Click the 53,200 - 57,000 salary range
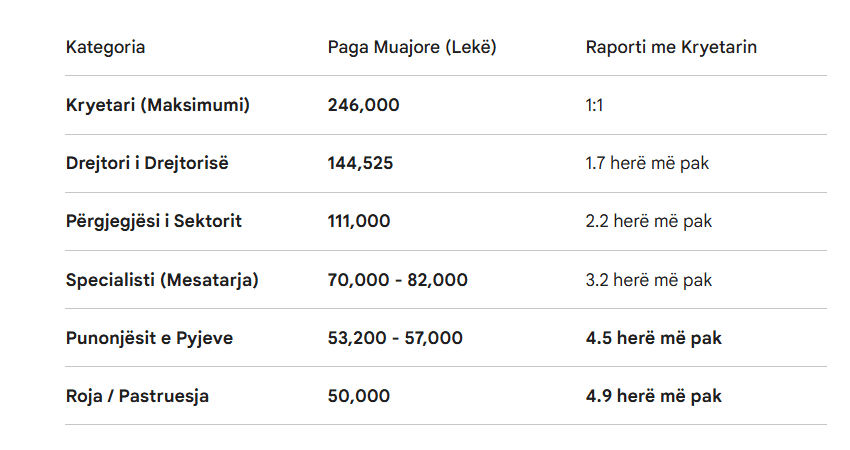 [x=395, y=338]
